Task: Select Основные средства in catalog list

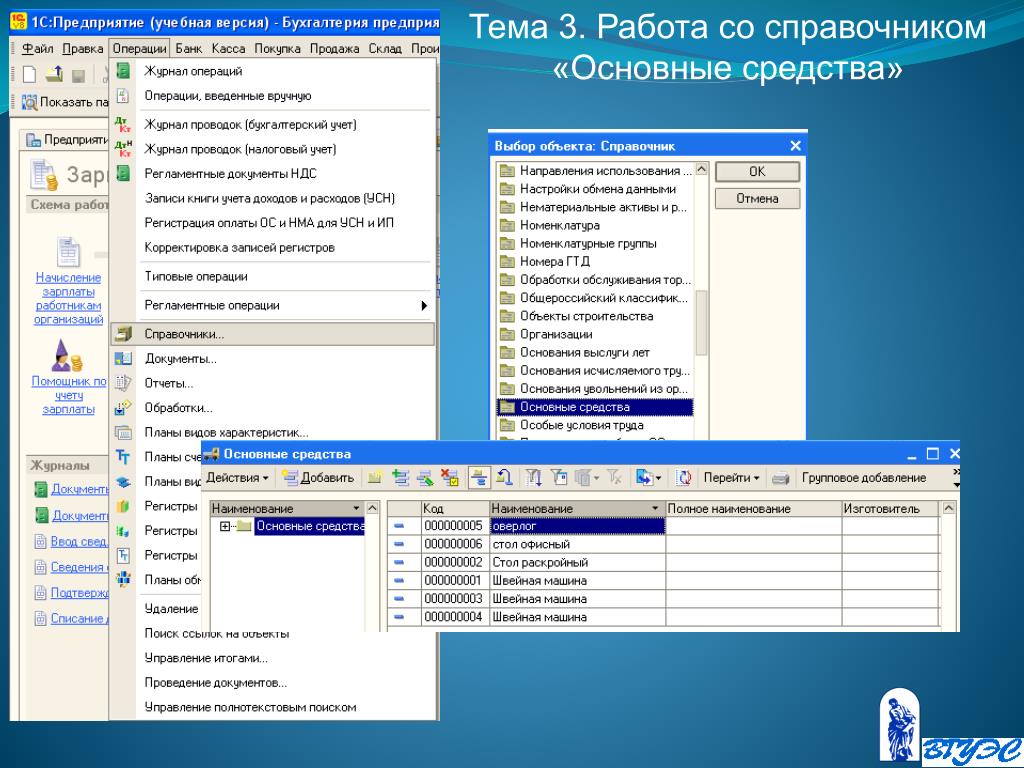Action: [x=595, y=408]
